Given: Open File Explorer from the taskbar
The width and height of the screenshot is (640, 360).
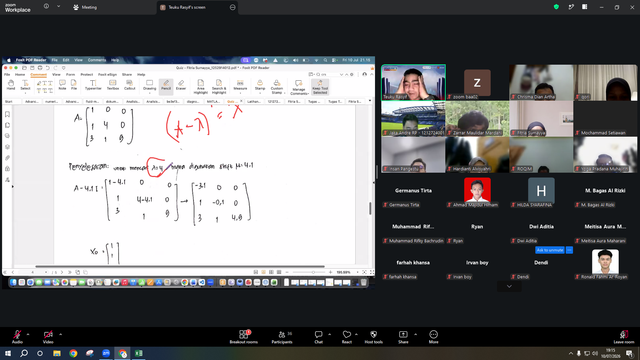Looking at the screenshot, I should coord(57,353).
